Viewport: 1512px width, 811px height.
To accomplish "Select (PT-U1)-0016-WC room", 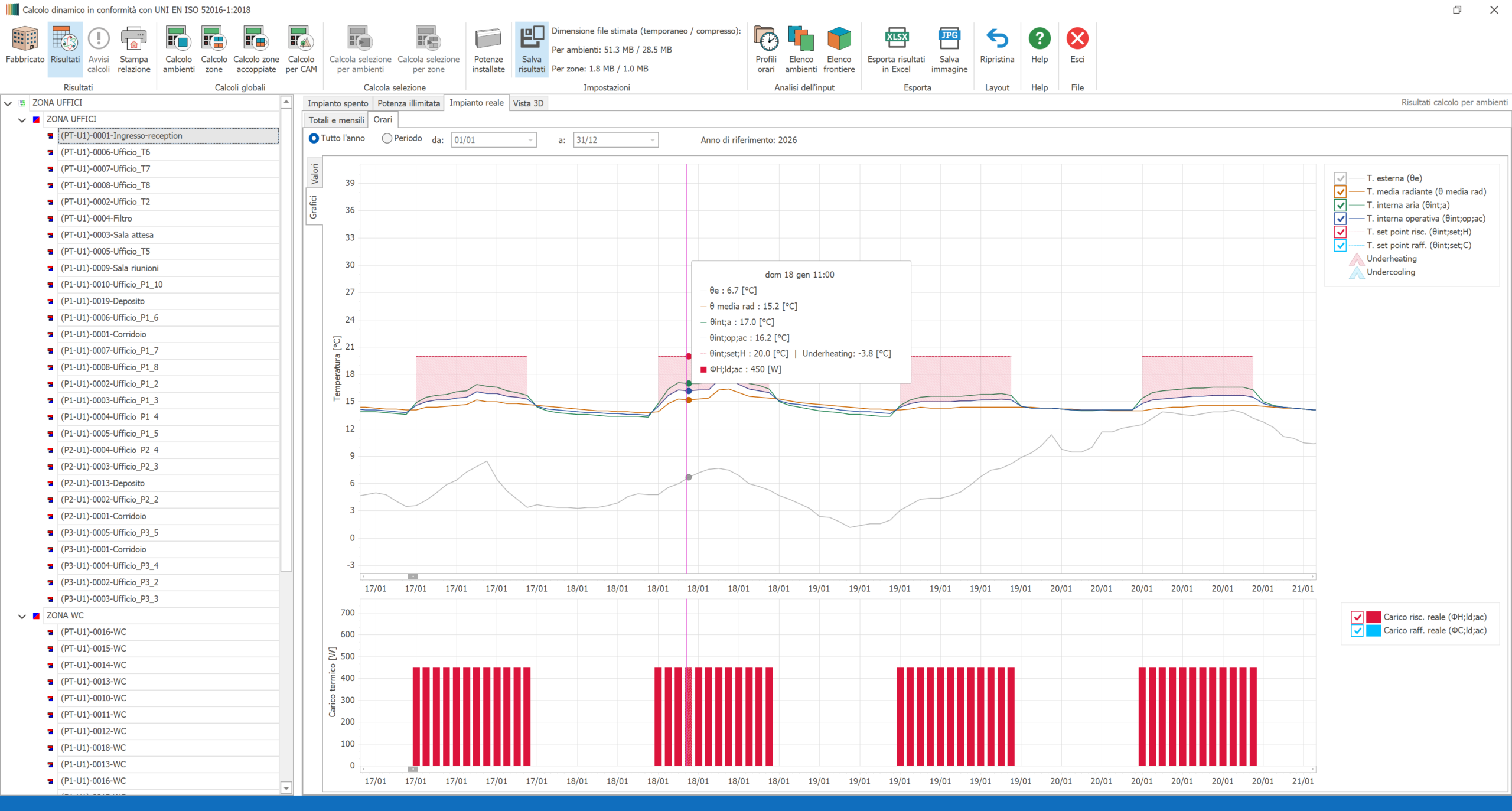I will [168, 632].
